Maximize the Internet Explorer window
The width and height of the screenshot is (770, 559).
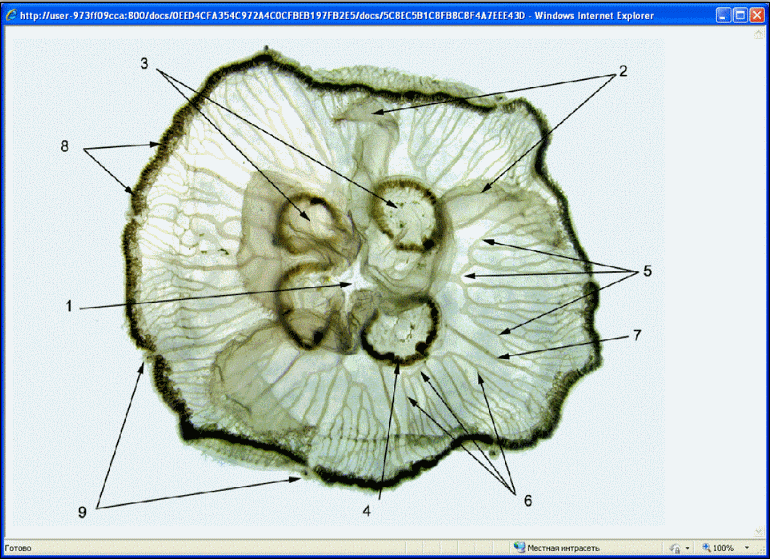coord(739,15)
